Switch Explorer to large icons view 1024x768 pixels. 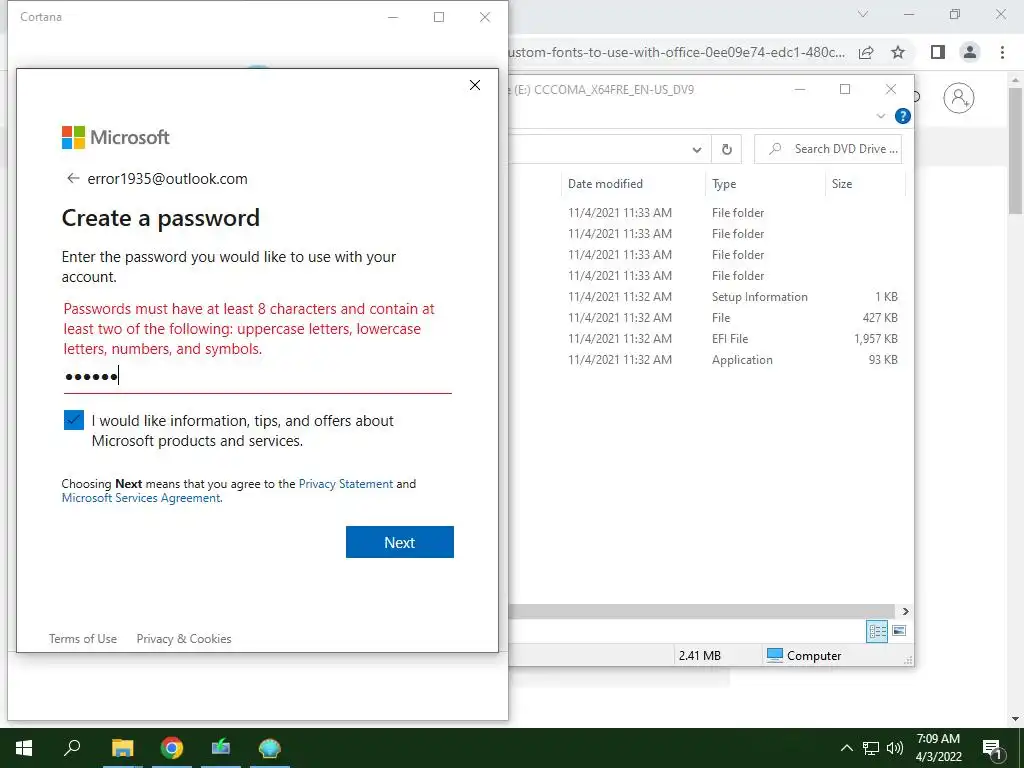[899, 631]
